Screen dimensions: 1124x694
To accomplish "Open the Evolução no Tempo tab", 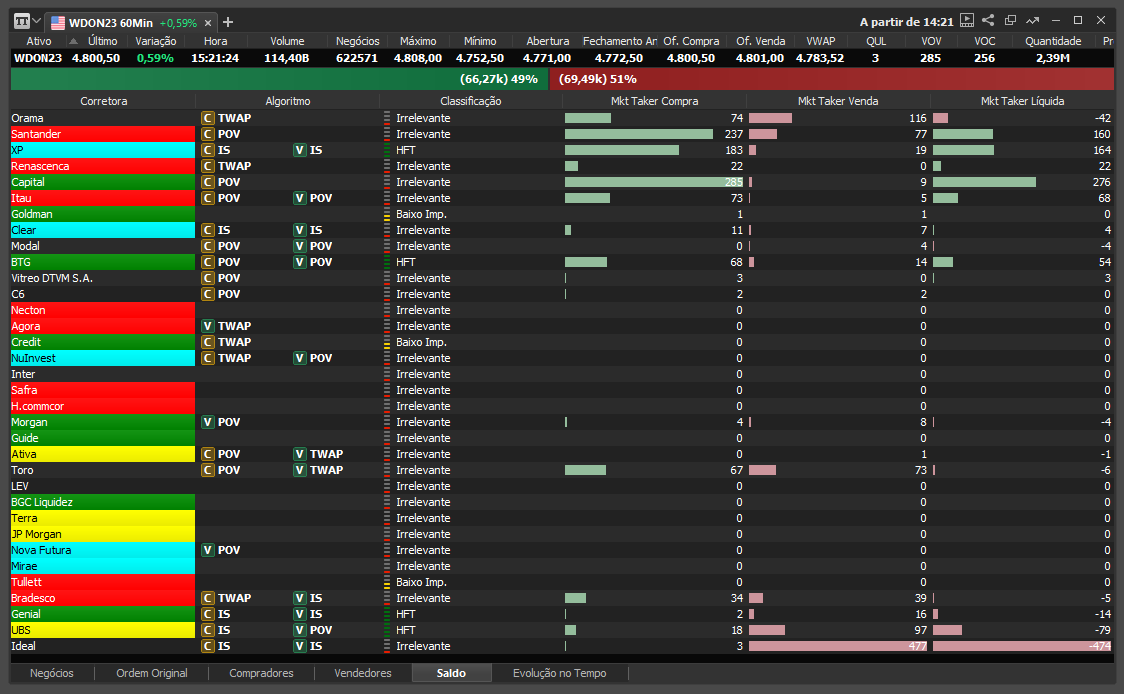I will [x=560, y=673].
